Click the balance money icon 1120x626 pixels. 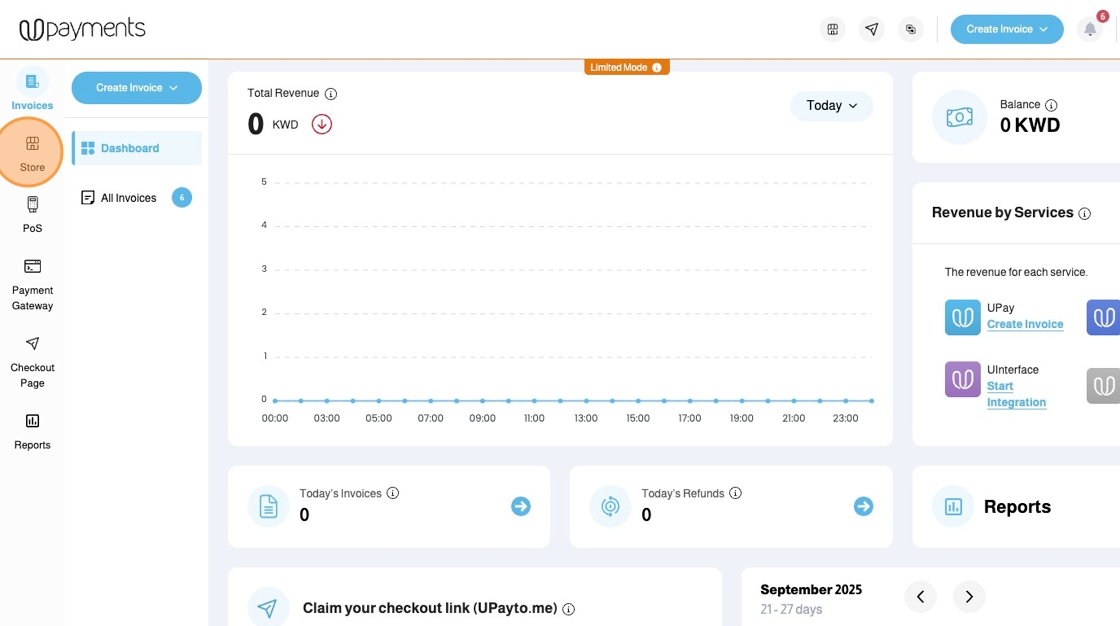click(x=959, y=117)
